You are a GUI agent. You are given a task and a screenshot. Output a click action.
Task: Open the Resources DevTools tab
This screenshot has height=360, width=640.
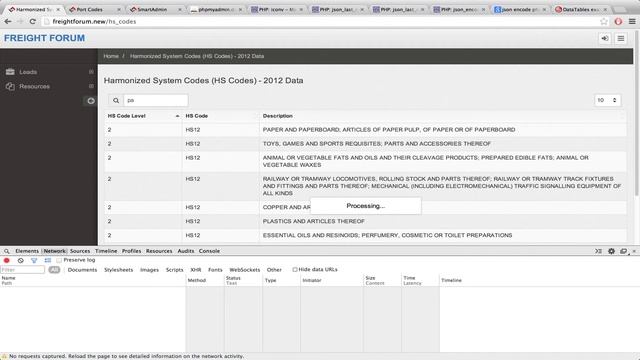[x=159, y=251]
